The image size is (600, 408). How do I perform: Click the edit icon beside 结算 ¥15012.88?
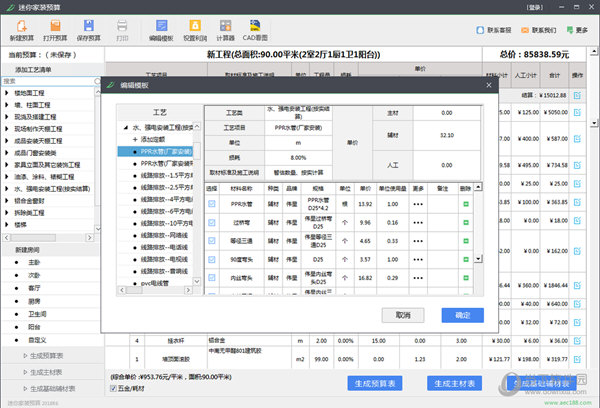pyautogui.click(x=577, y=95)
